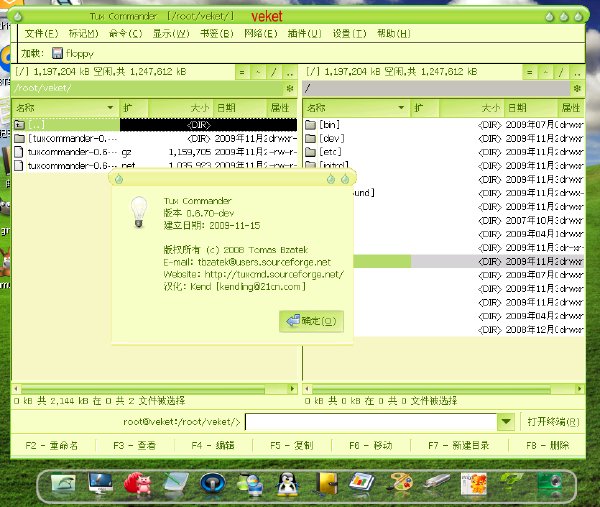
Task: Open the Tux penguin icon in dock
Action: (x=287, y=484)
